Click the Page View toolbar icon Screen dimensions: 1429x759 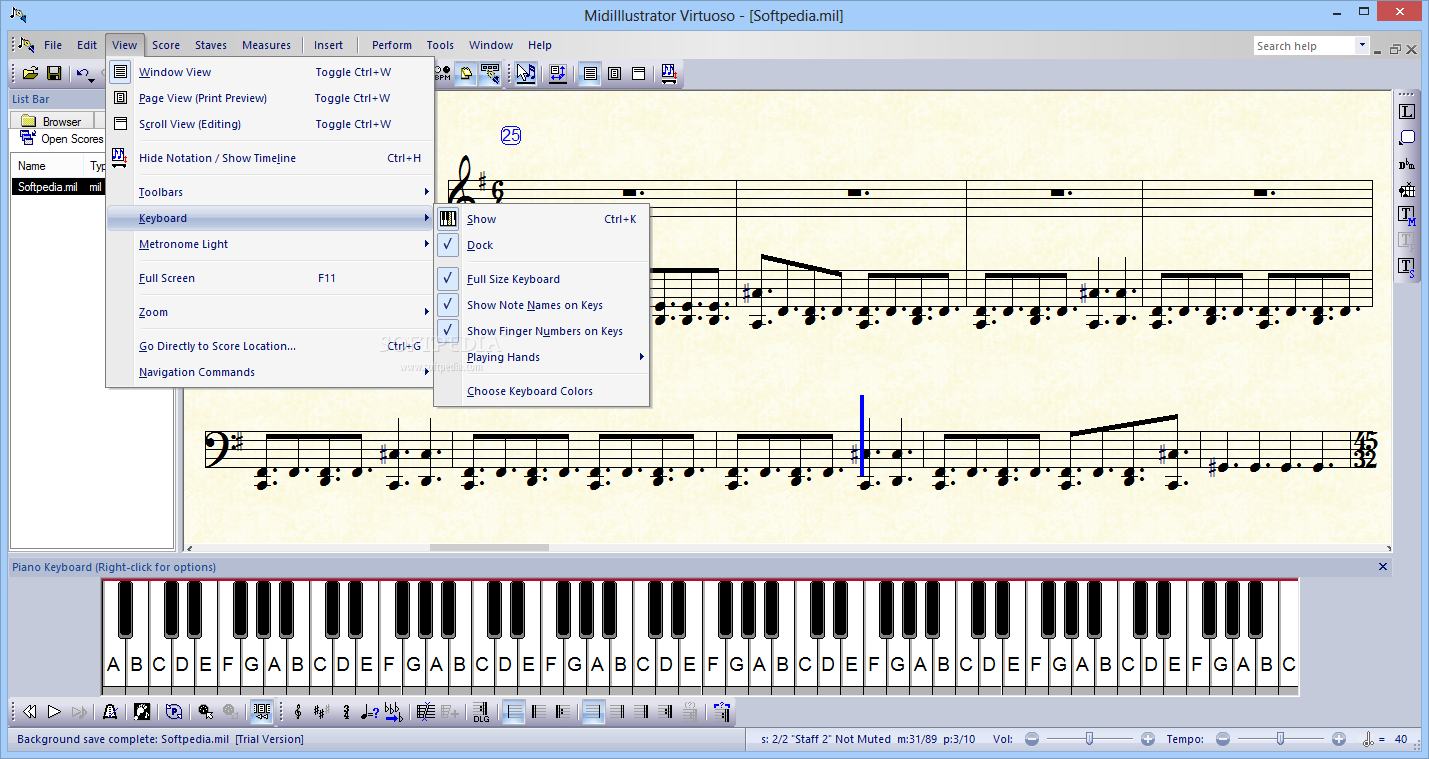click(x=615, y=73)
